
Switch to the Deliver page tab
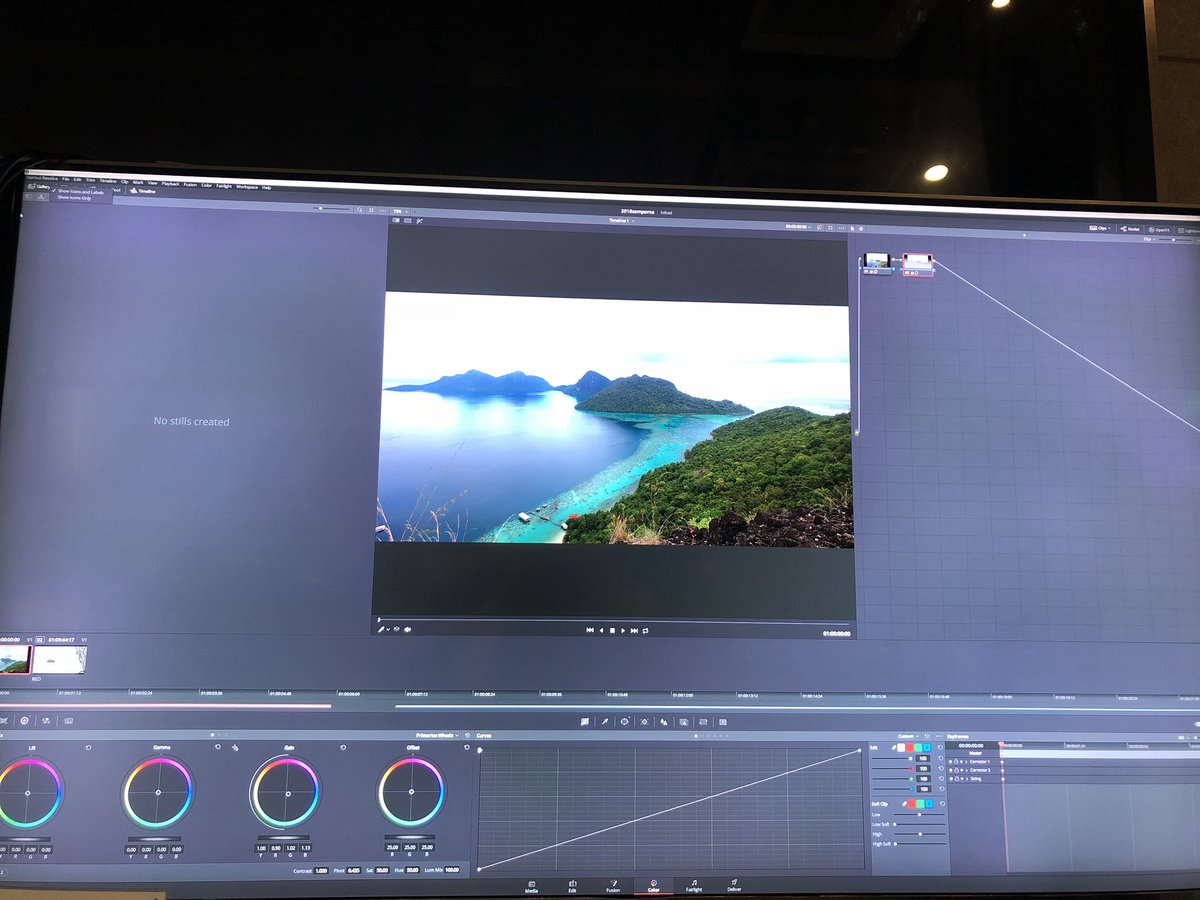[x=734, y=885]
